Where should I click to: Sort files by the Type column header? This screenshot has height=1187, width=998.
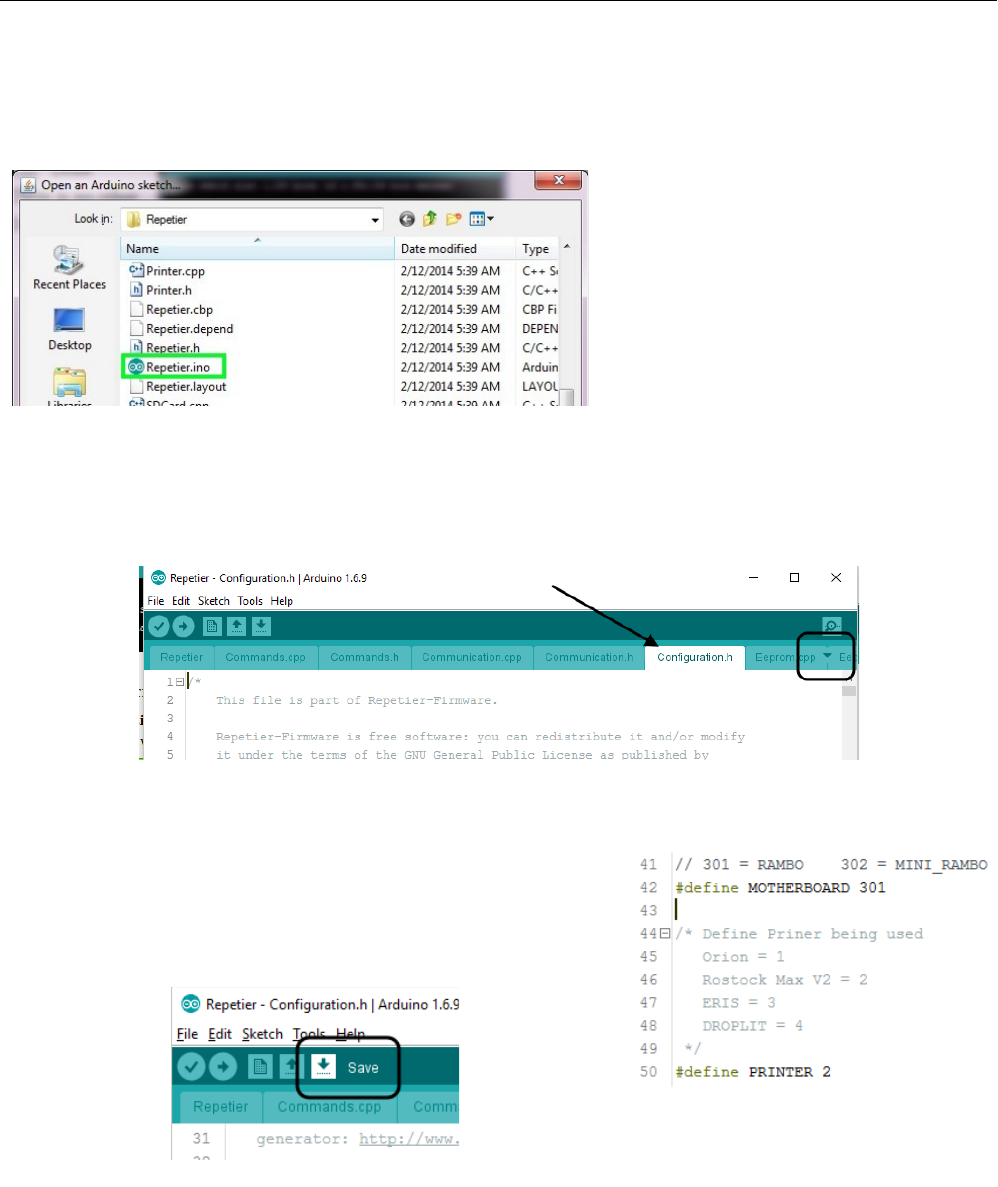click(538, 248)
